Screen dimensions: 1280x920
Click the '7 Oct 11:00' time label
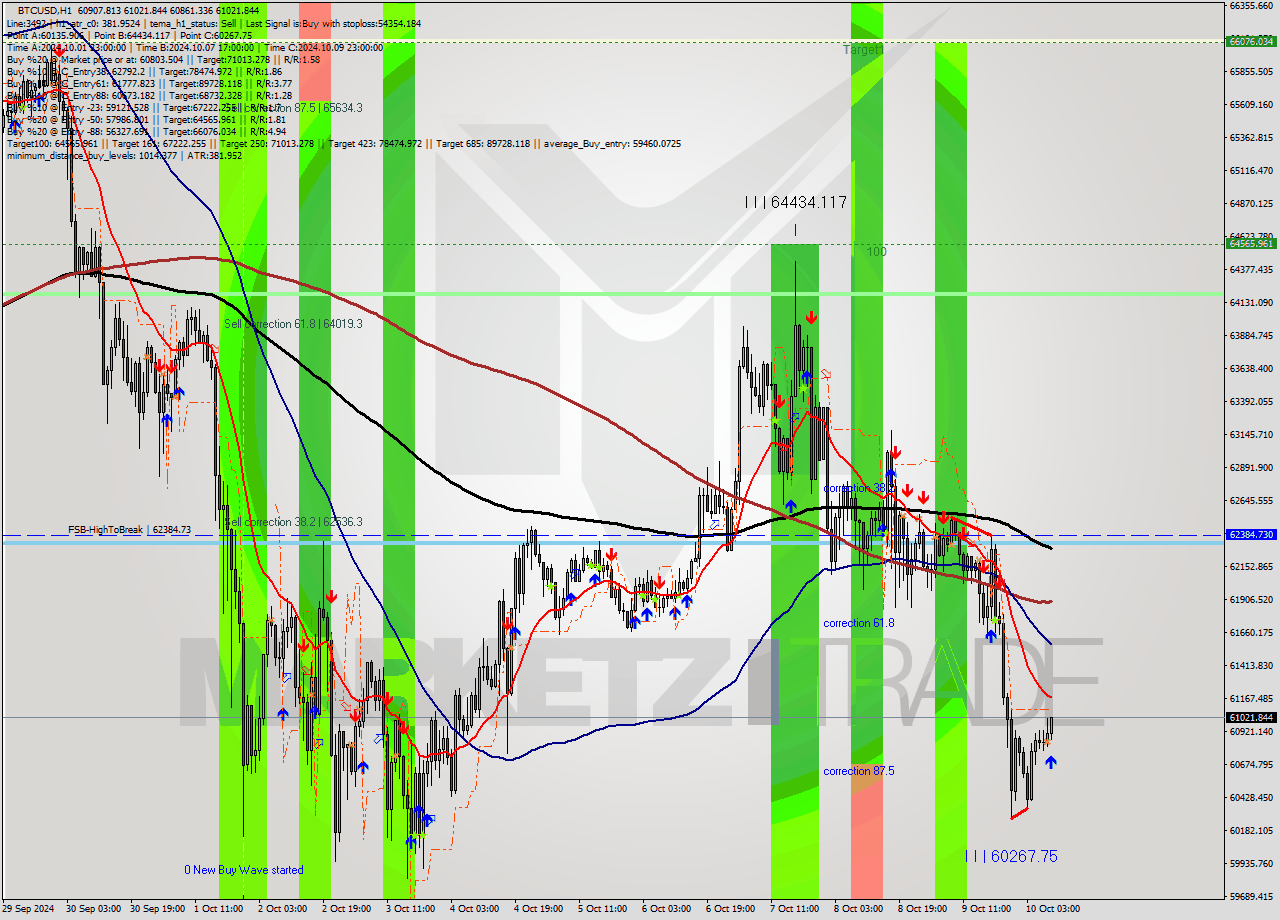point(794,909)
